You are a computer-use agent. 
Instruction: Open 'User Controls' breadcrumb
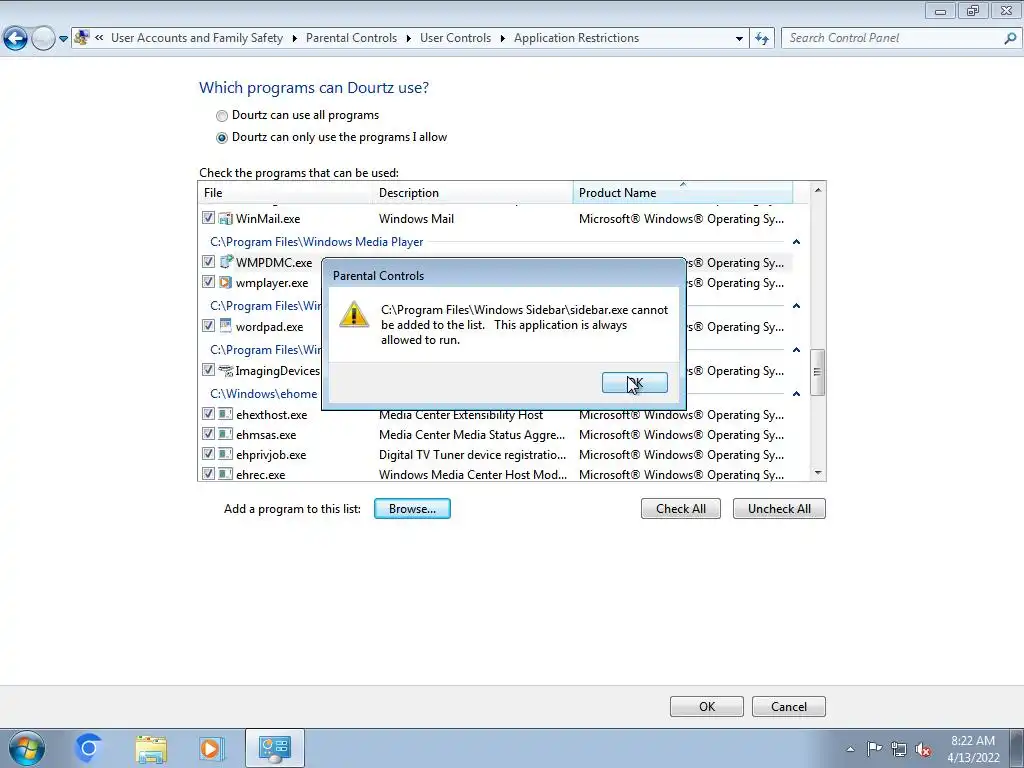point(455,38)
